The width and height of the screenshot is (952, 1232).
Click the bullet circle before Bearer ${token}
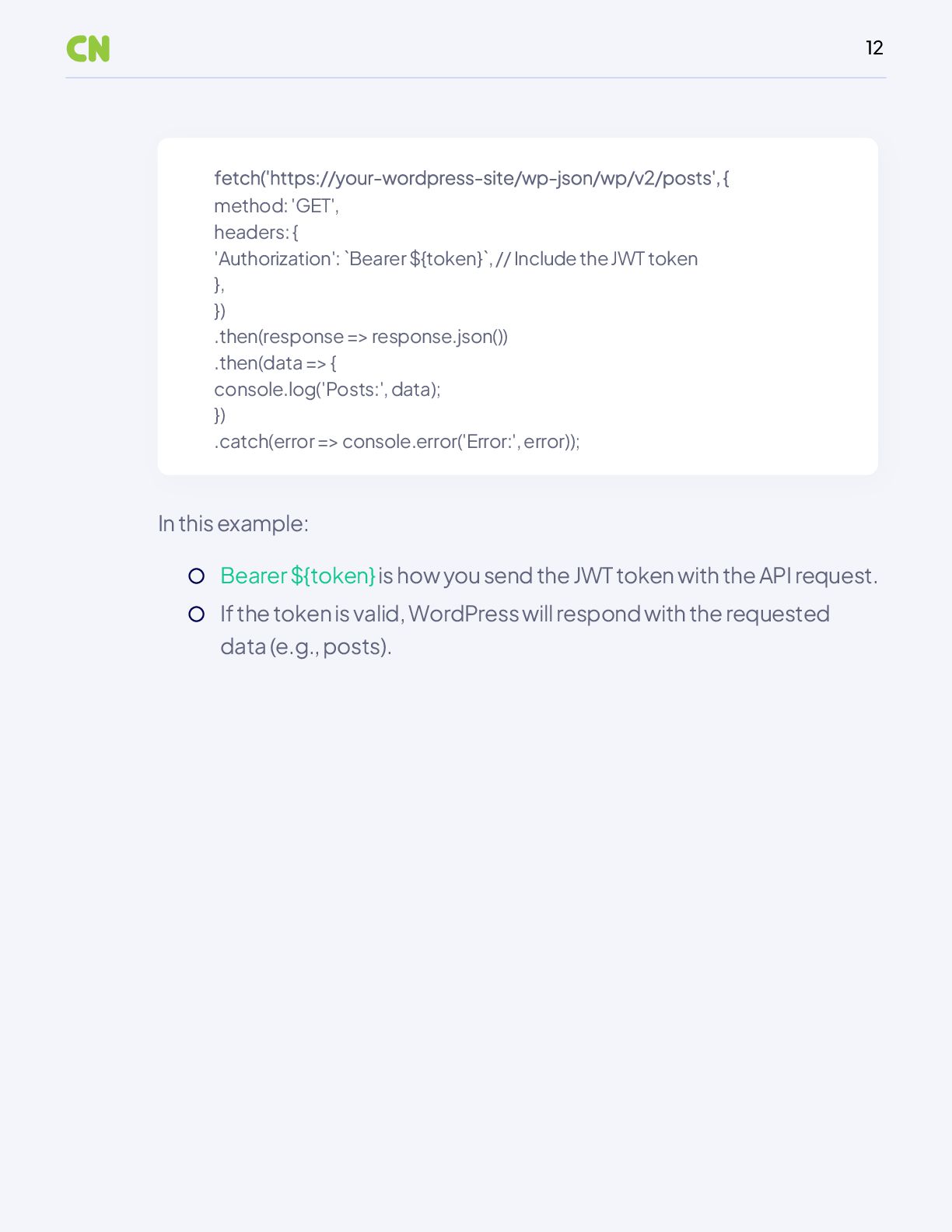coord(197,576)
